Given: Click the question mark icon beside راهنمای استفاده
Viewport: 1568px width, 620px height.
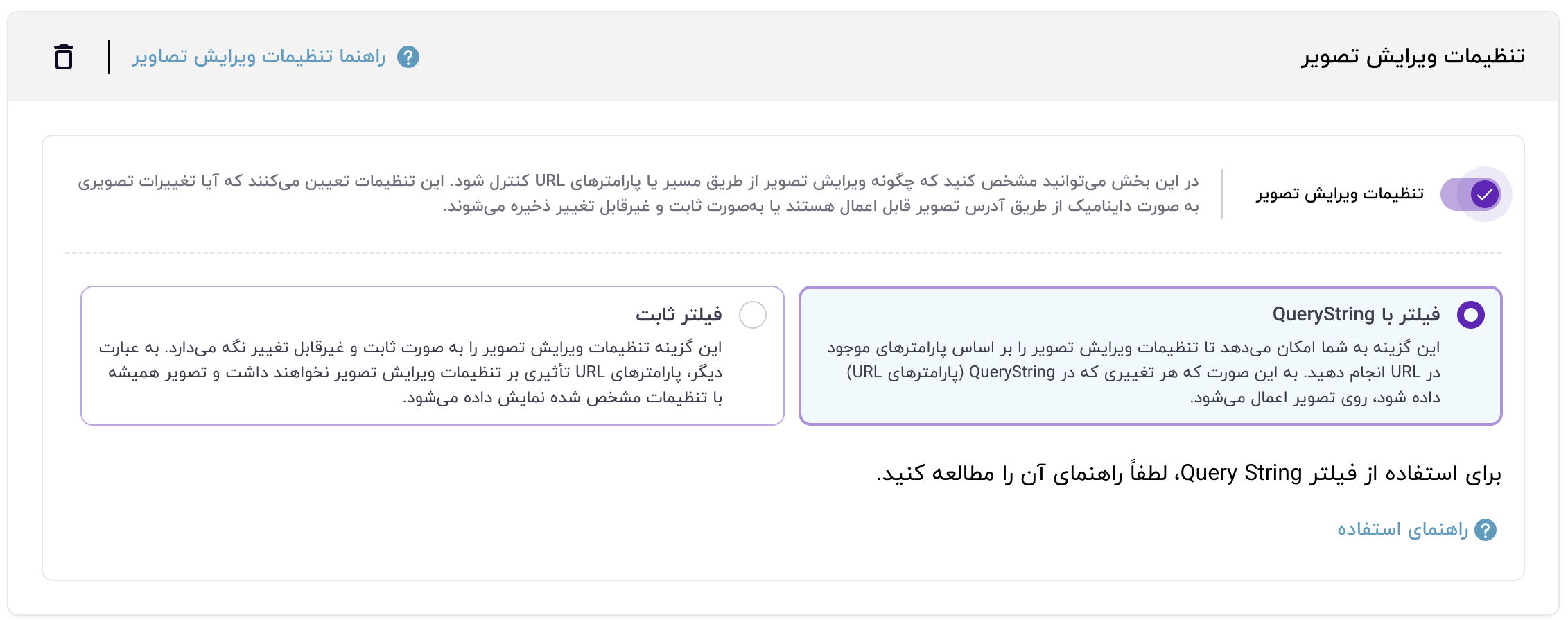Looking at the screenshot, I should point(1486,530).
